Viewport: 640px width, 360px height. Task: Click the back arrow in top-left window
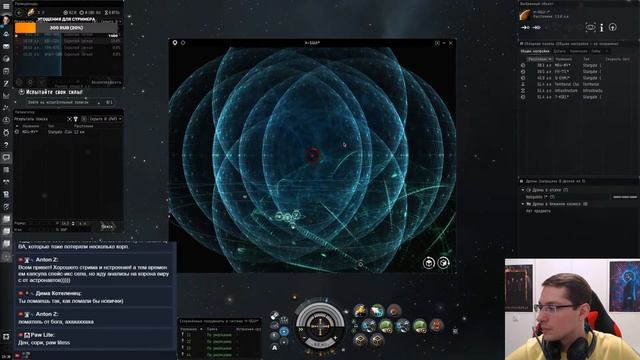19,13
